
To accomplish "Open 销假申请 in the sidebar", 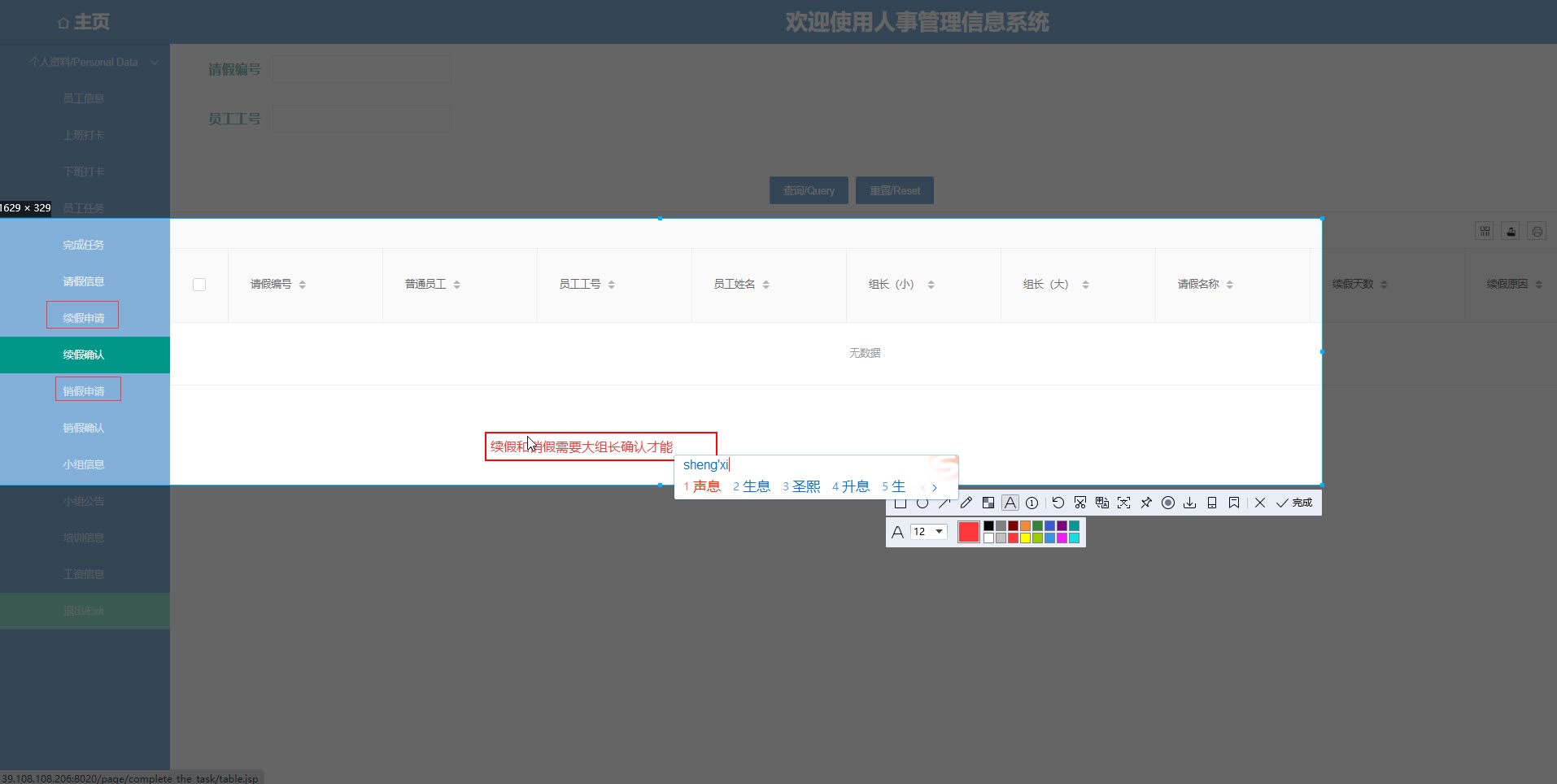I will click(x=85, y=391).
